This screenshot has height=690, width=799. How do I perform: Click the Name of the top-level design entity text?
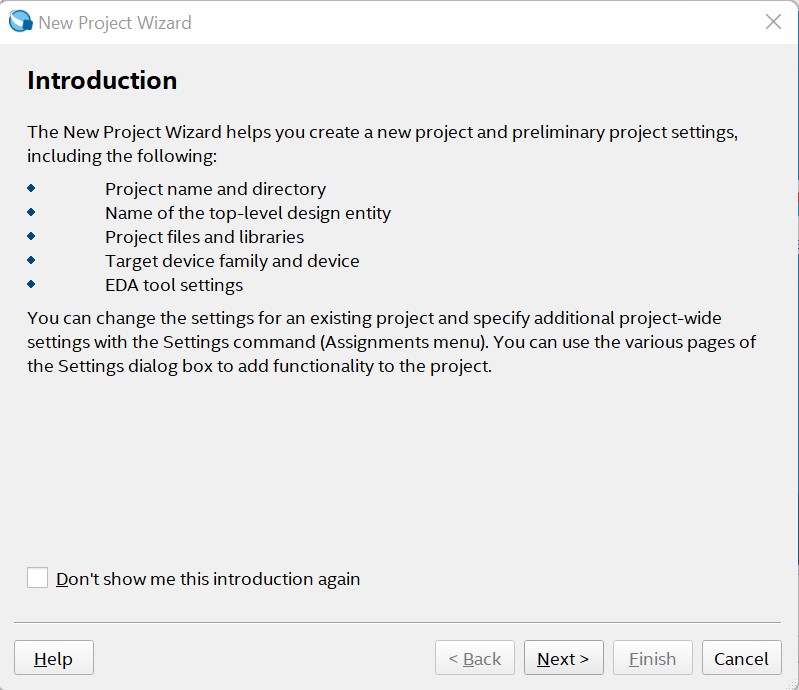248,213
